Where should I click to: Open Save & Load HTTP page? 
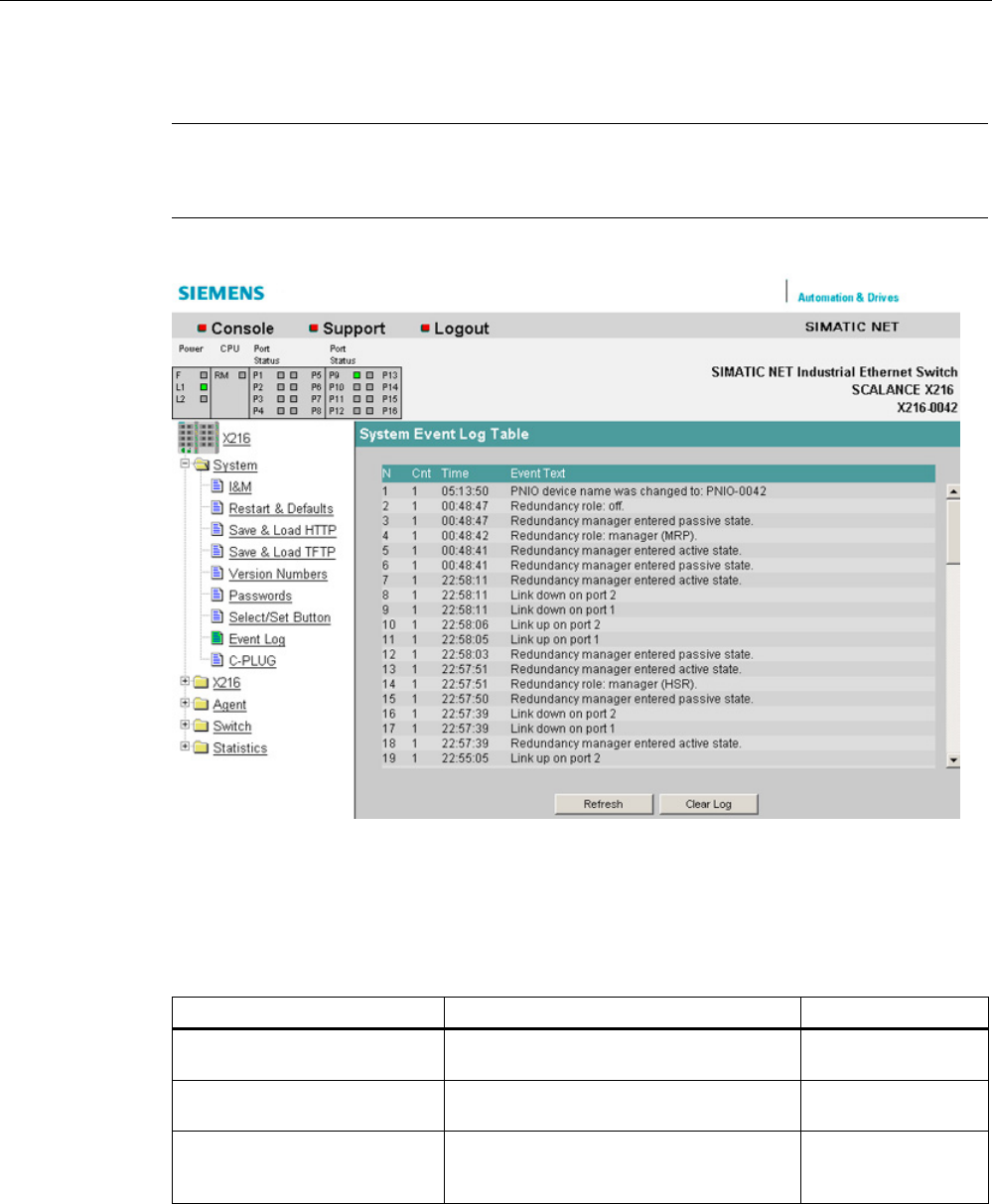282,531
